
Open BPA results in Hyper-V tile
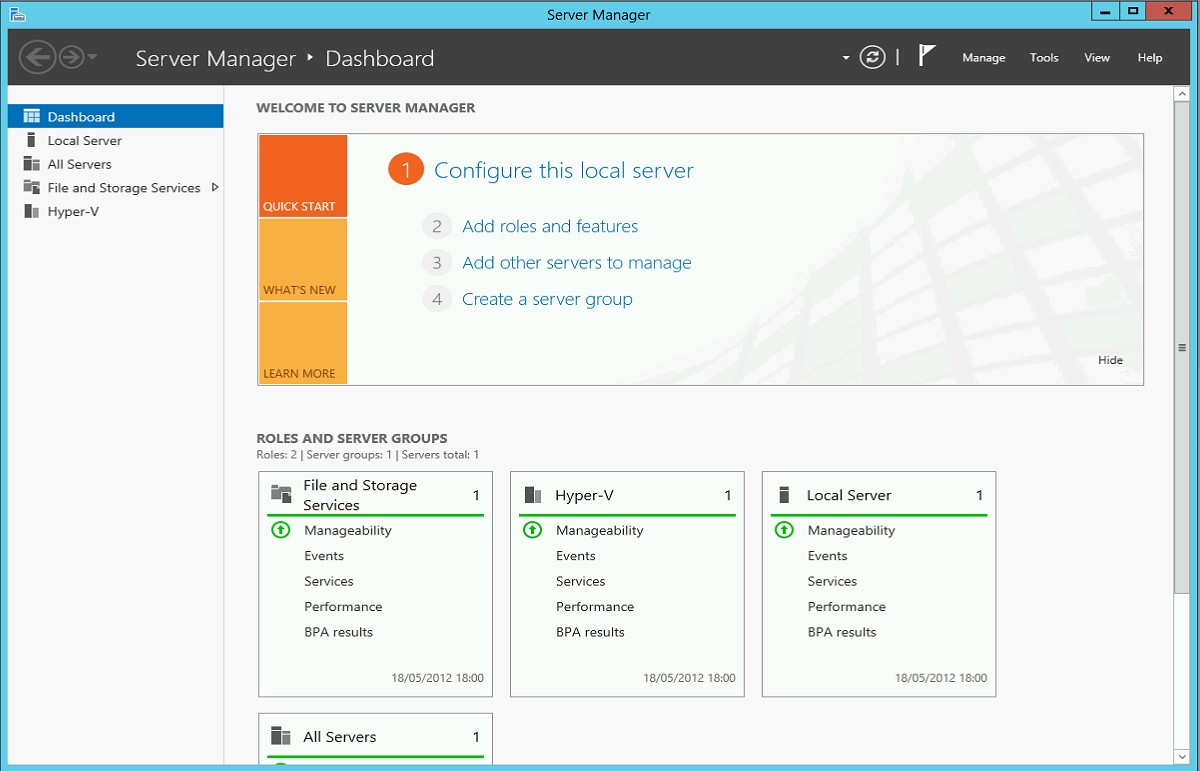[590, 632]
